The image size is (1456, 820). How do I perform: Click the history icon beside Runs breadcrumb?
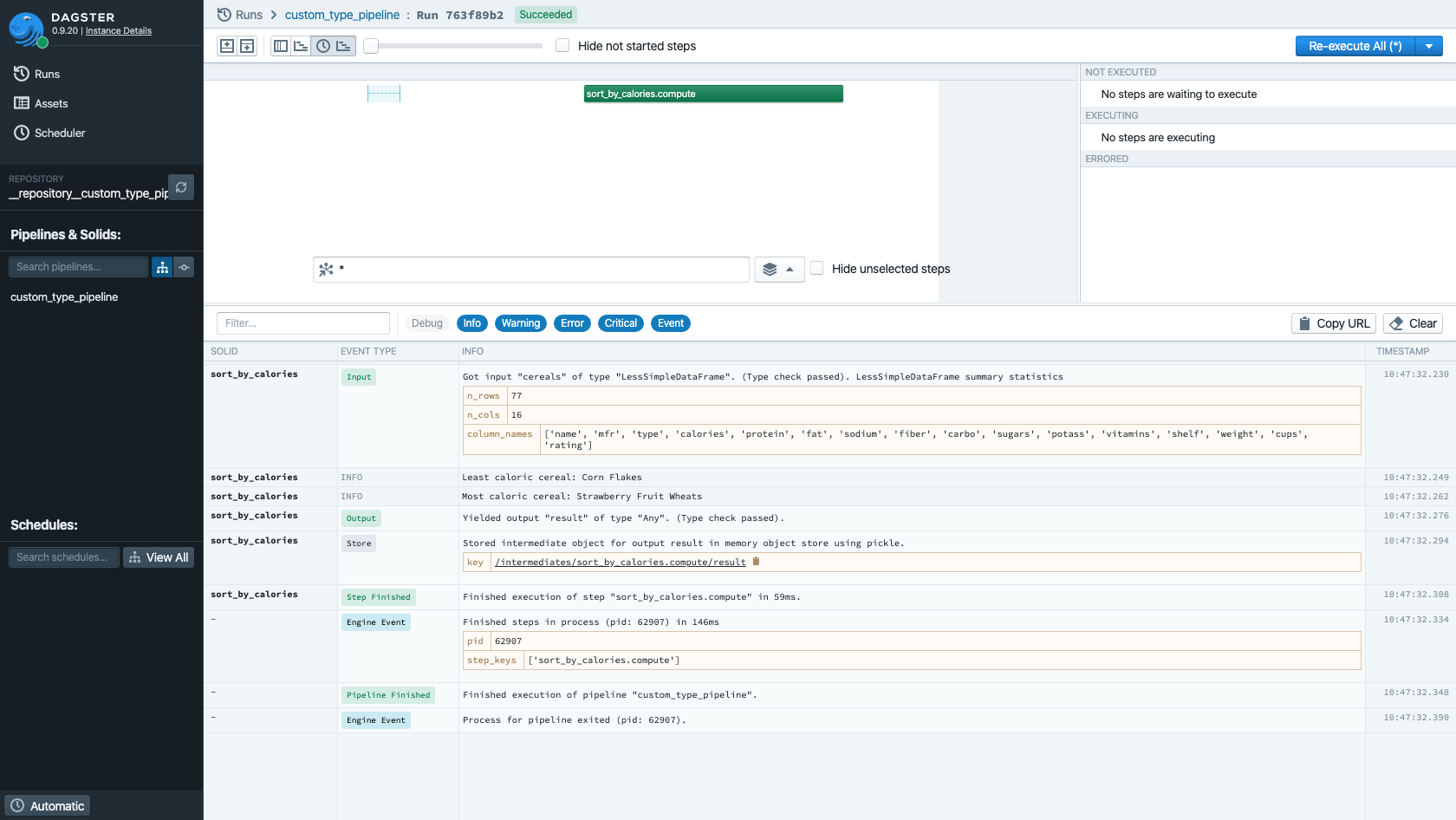pos(224,15)
